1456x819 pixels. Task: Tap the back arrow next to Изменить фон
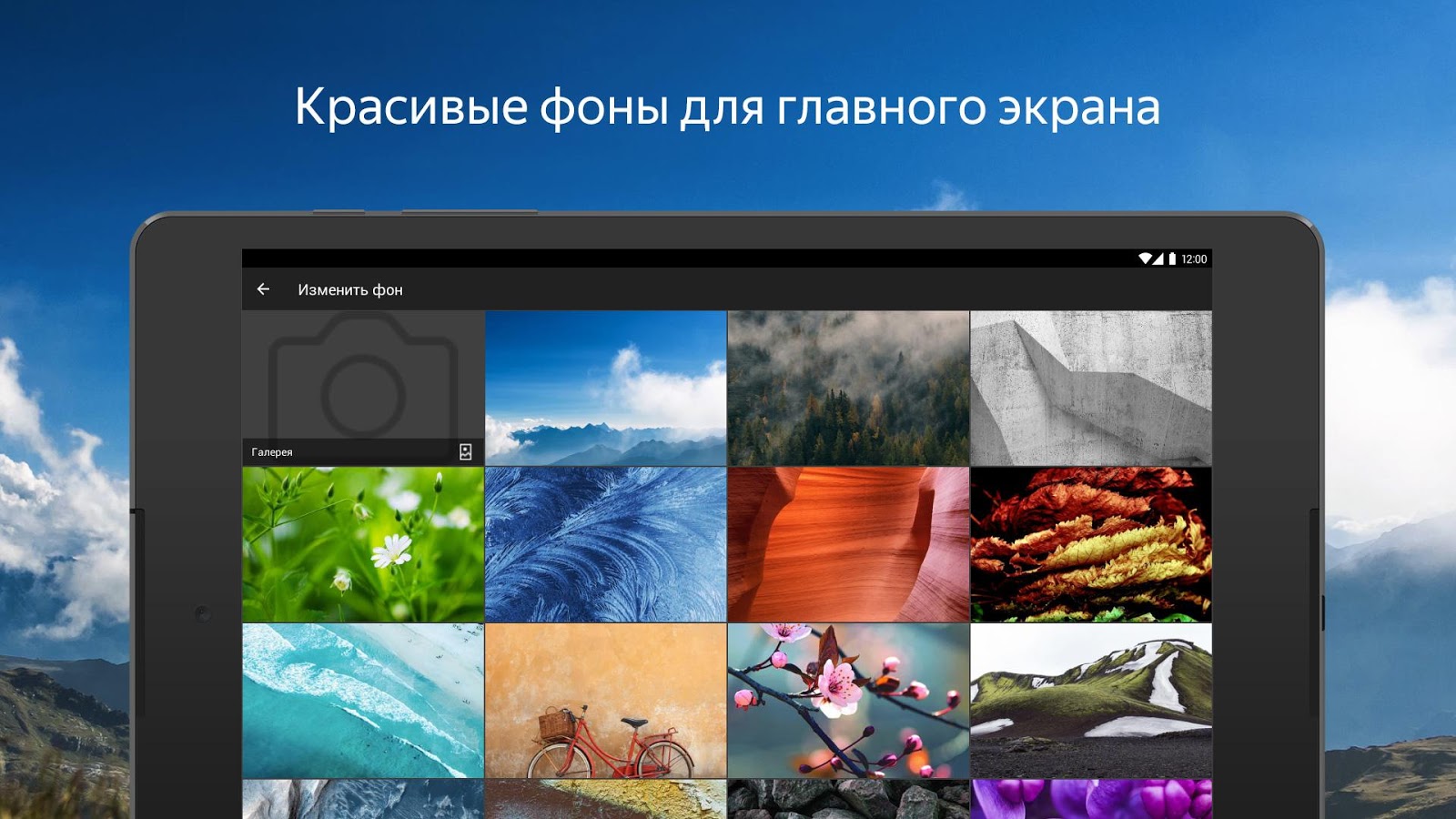point(263,289)
